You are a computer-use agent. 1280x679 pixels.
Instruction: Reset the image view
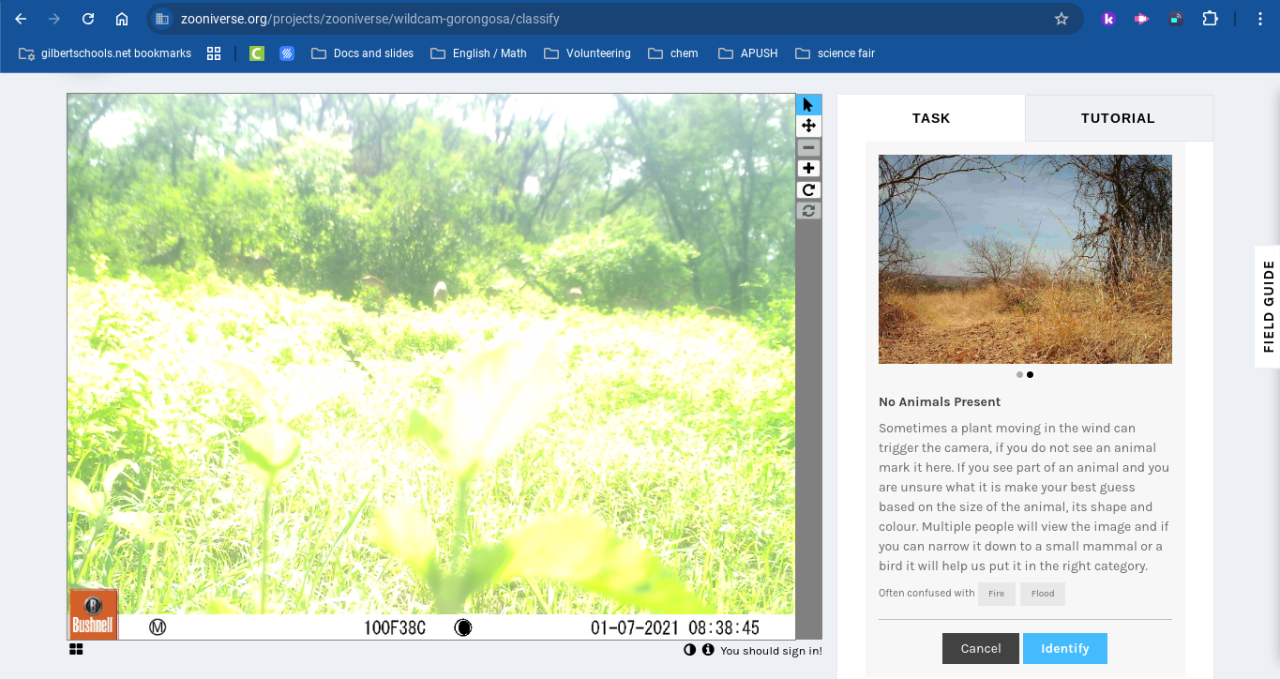(x=808, y=210)
